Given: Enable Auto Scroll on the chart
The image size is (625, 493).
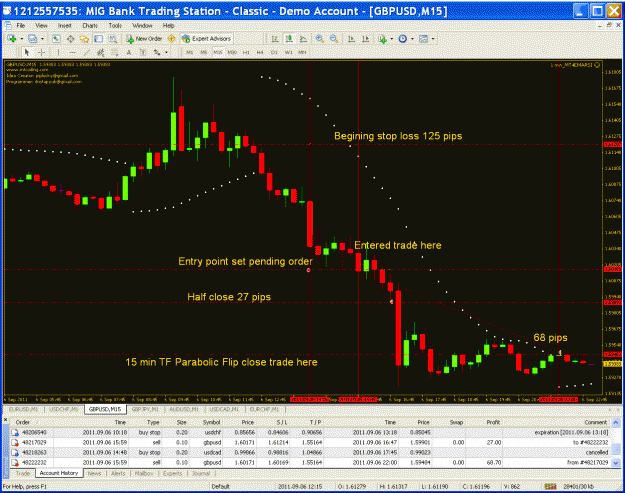Looking at the screenshot, I should pyautogui.click(x=351, y=39).
